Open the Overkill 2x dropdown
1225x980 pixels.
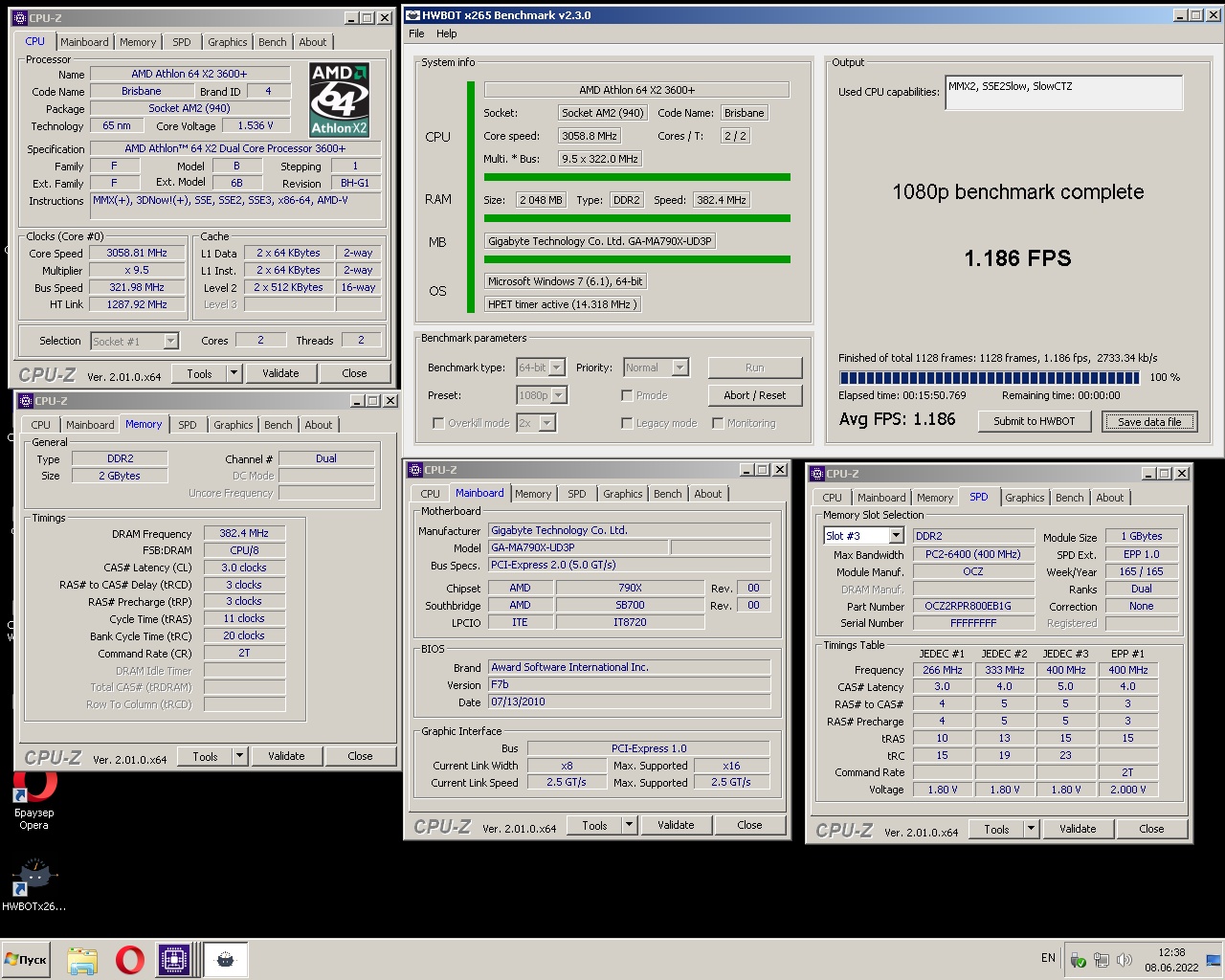point(546,423)
